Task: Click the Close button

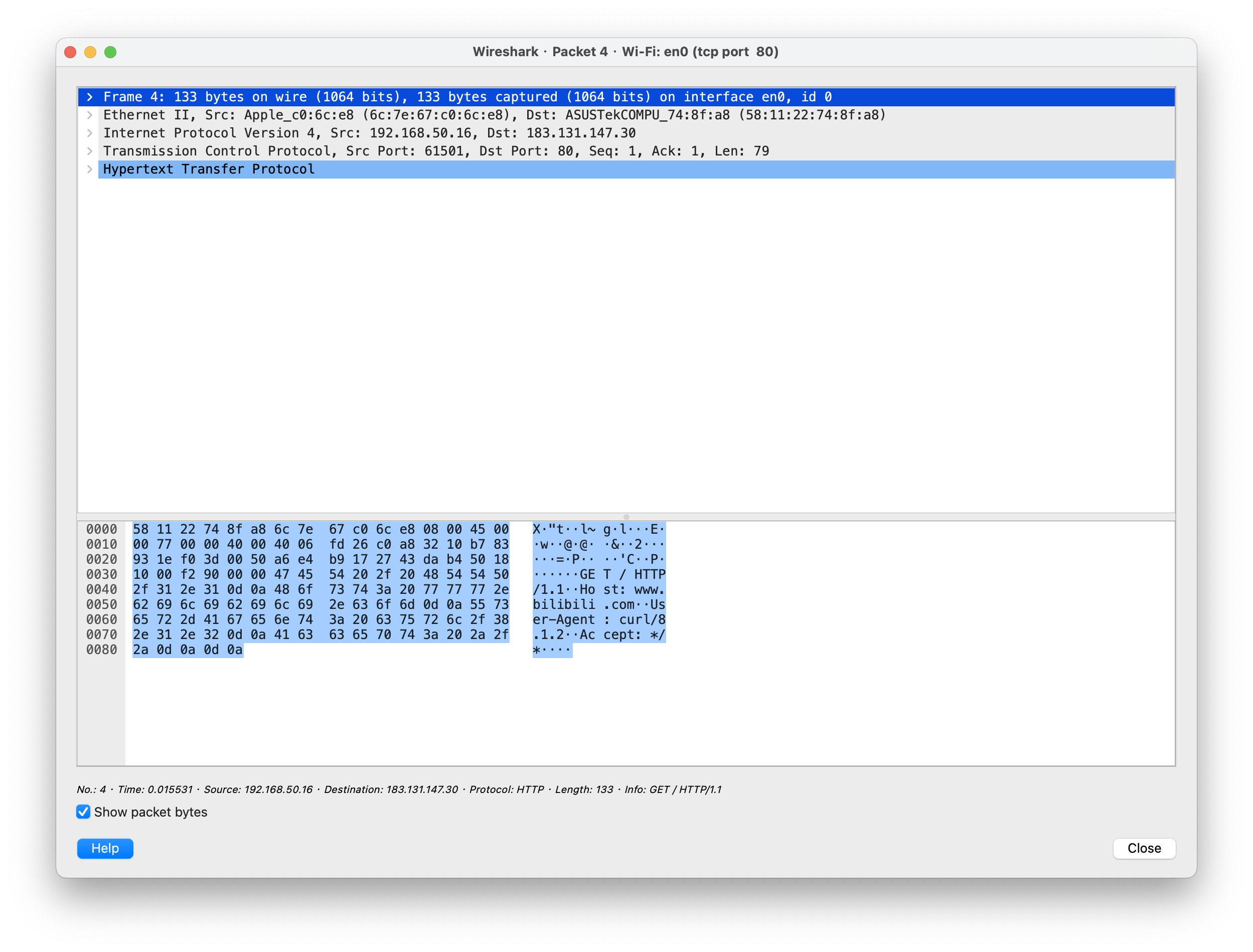Action: (x=1144, y=848)
